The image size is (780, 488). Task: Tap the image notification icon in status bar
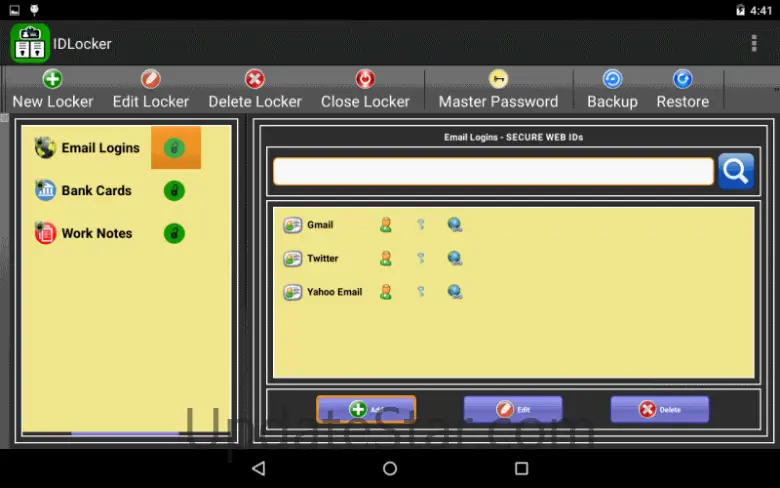14,10
